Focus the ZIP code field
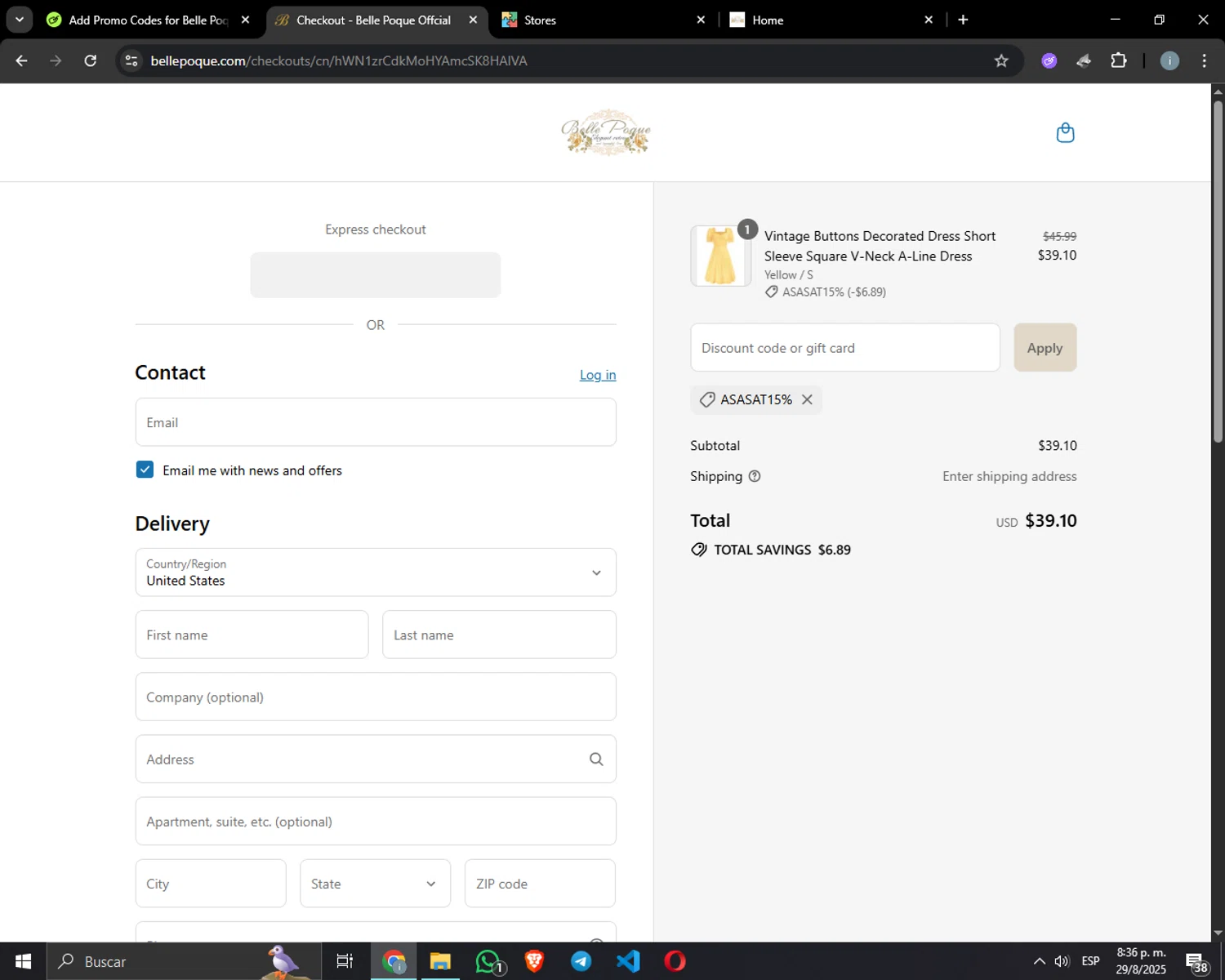 [540, 884]
